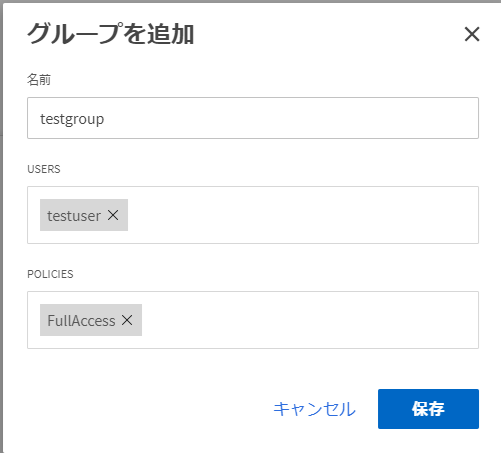Close the グループを追加 dialog with X
This screenshot has height=453, width=501.
(x=472, y=34)
